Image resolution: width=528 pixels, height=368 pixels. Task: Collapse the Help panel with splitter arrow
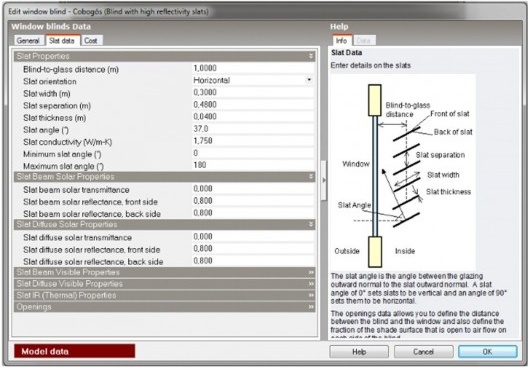coord(324,180)
